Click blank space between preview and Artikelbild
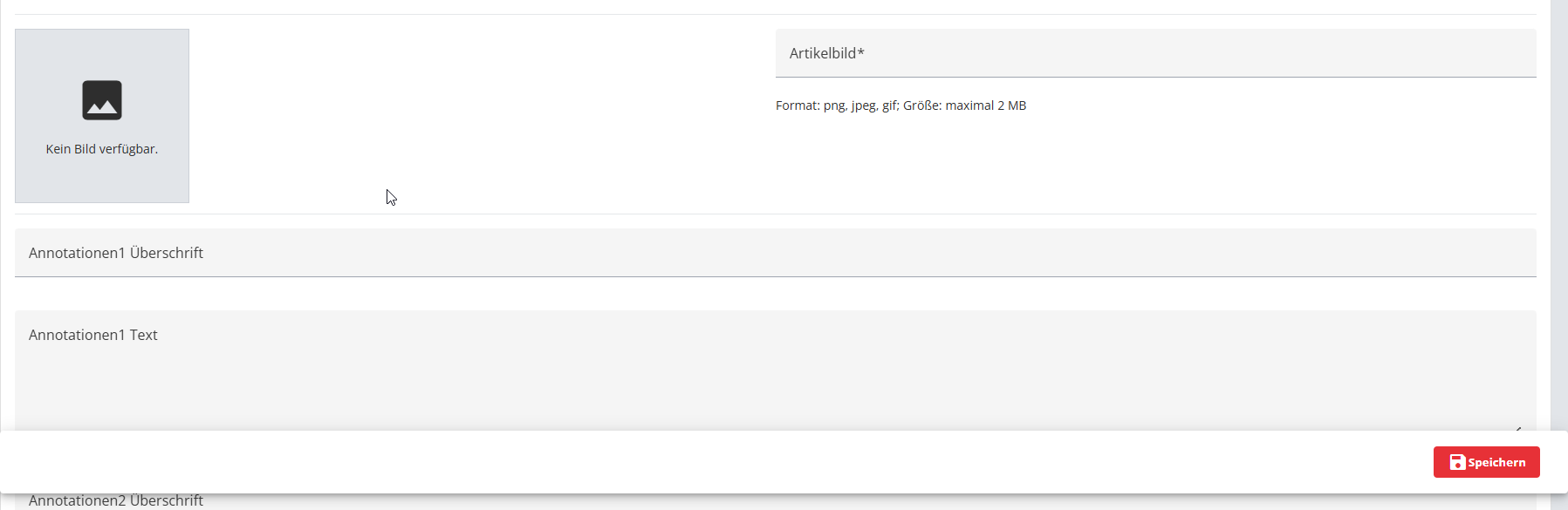The width and height of the screenshot is (1568, 510). click(x=480, y=113)
